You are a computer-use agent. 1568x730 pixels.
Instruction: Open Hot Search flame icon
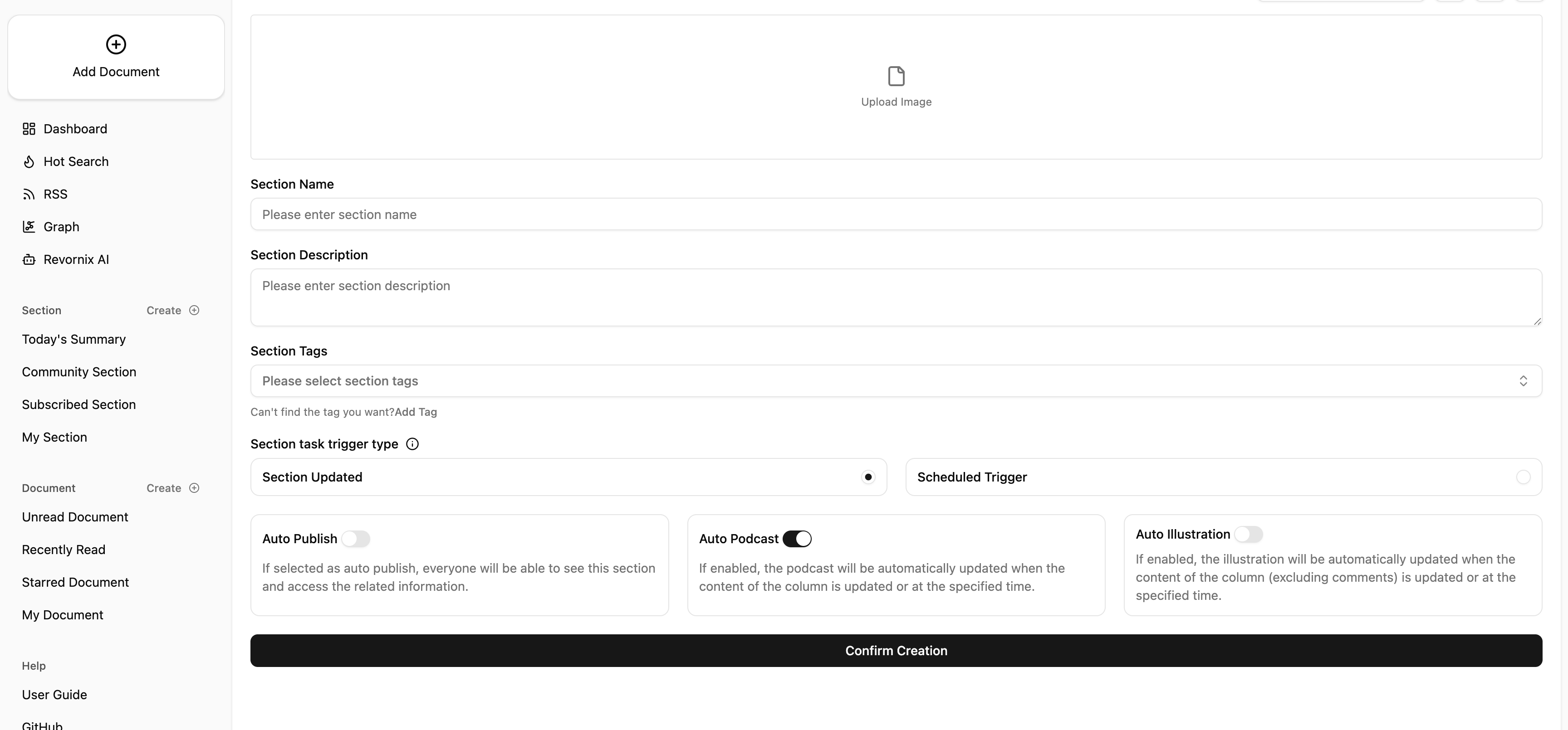(x=29, y=162)
